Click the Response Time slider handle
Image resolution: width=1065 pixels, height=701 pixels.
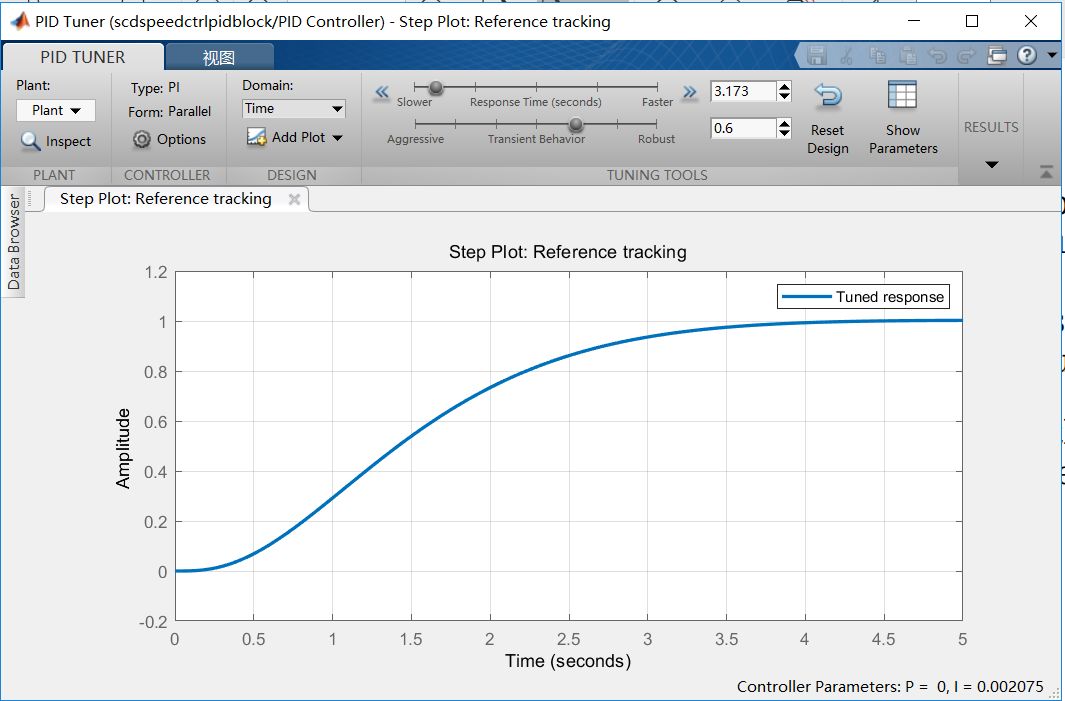pos(436,87)
